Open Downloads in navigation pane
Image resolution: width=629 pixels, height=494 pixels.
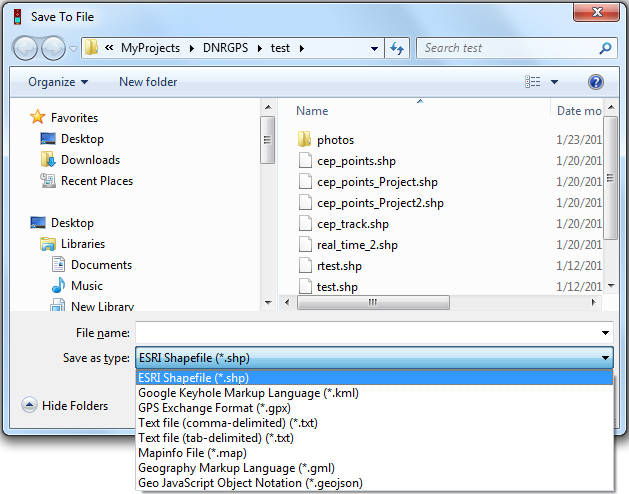click(80, 160)
